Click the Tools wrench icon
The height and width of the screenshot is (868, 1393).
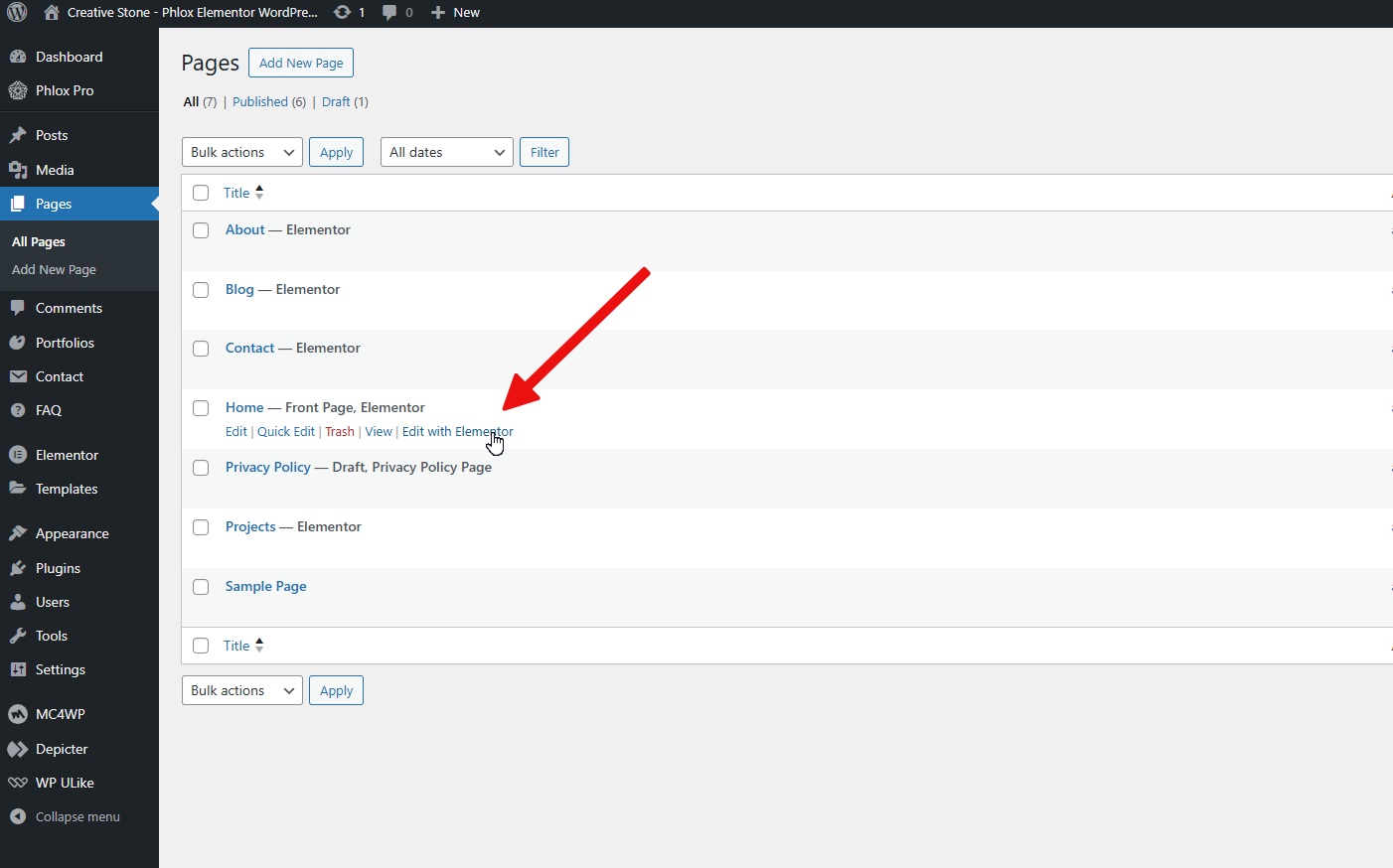[18, 636]
